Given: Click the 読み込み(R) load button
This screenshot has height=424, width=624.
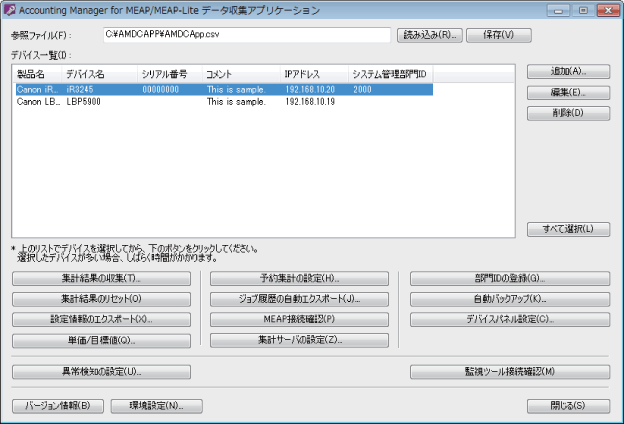Looking at the screenshot, I should click(x=429, y=34).
